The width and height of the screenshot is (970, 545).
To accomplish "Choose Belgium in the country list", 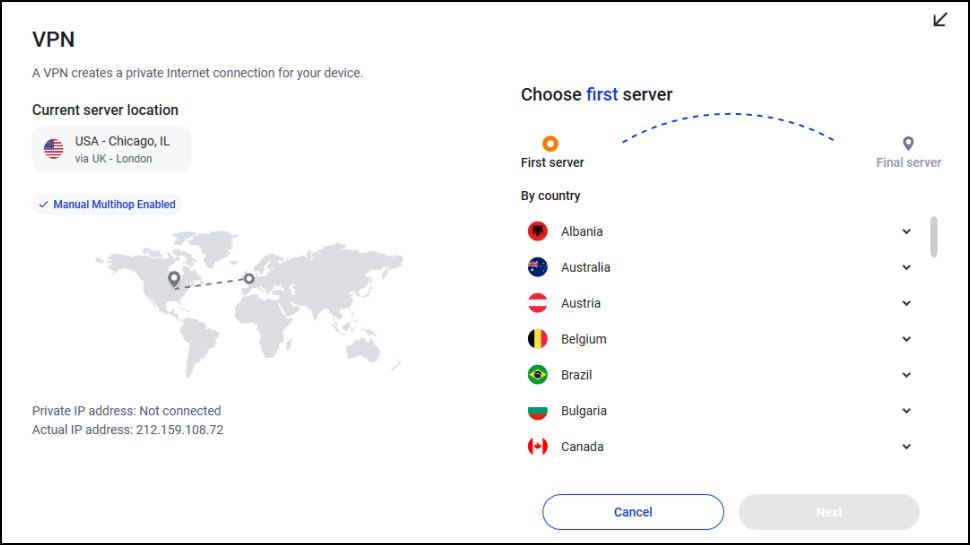I will point(583,339).
